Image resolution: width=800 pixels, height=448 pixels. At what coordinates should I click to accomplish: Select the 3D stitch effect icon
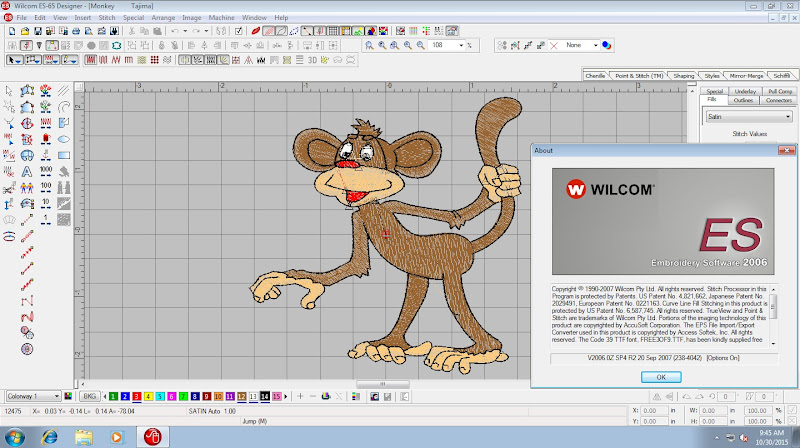(x=312, y=59)
